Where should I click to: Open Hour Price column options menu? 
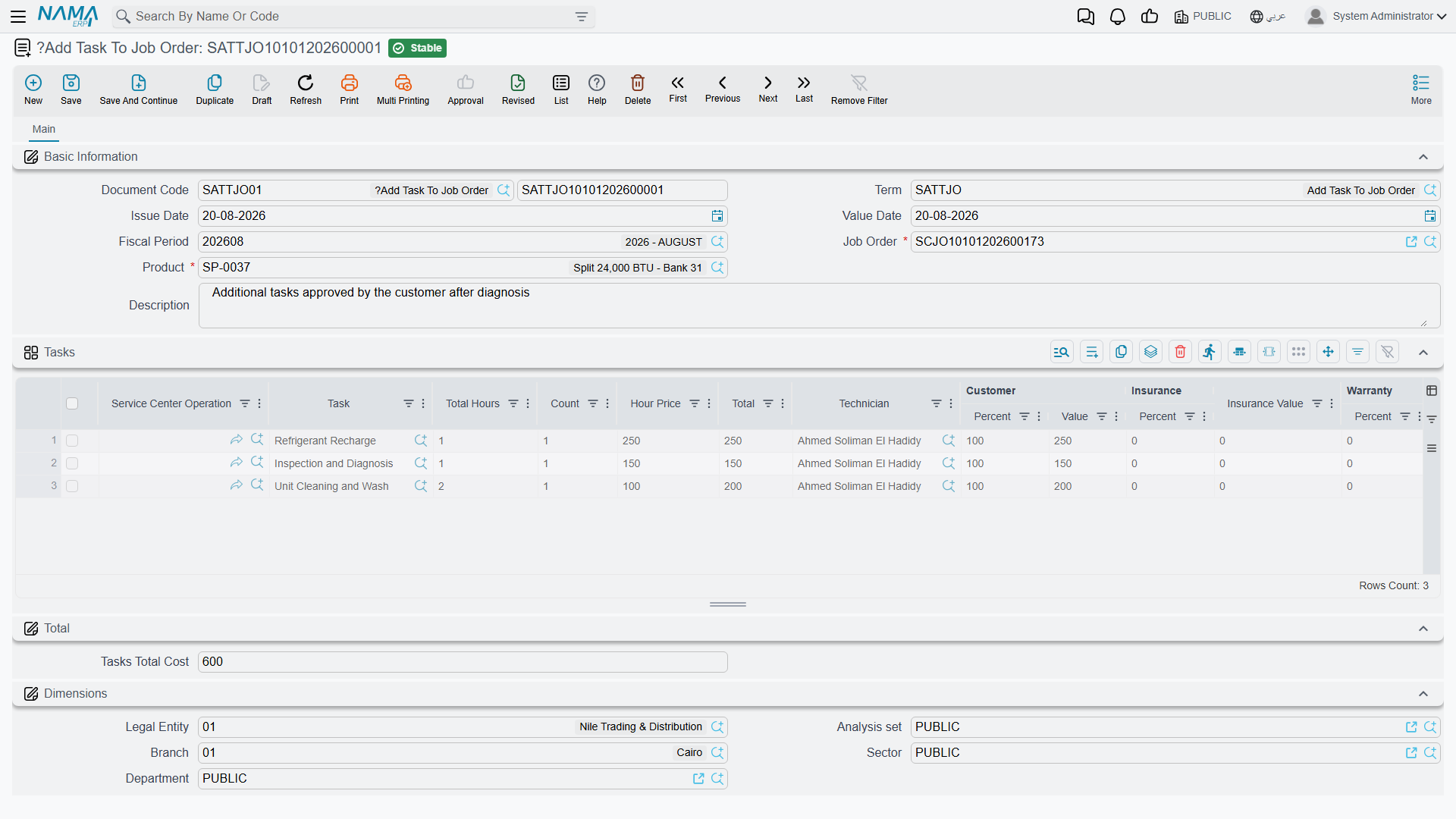pos(709,403)
